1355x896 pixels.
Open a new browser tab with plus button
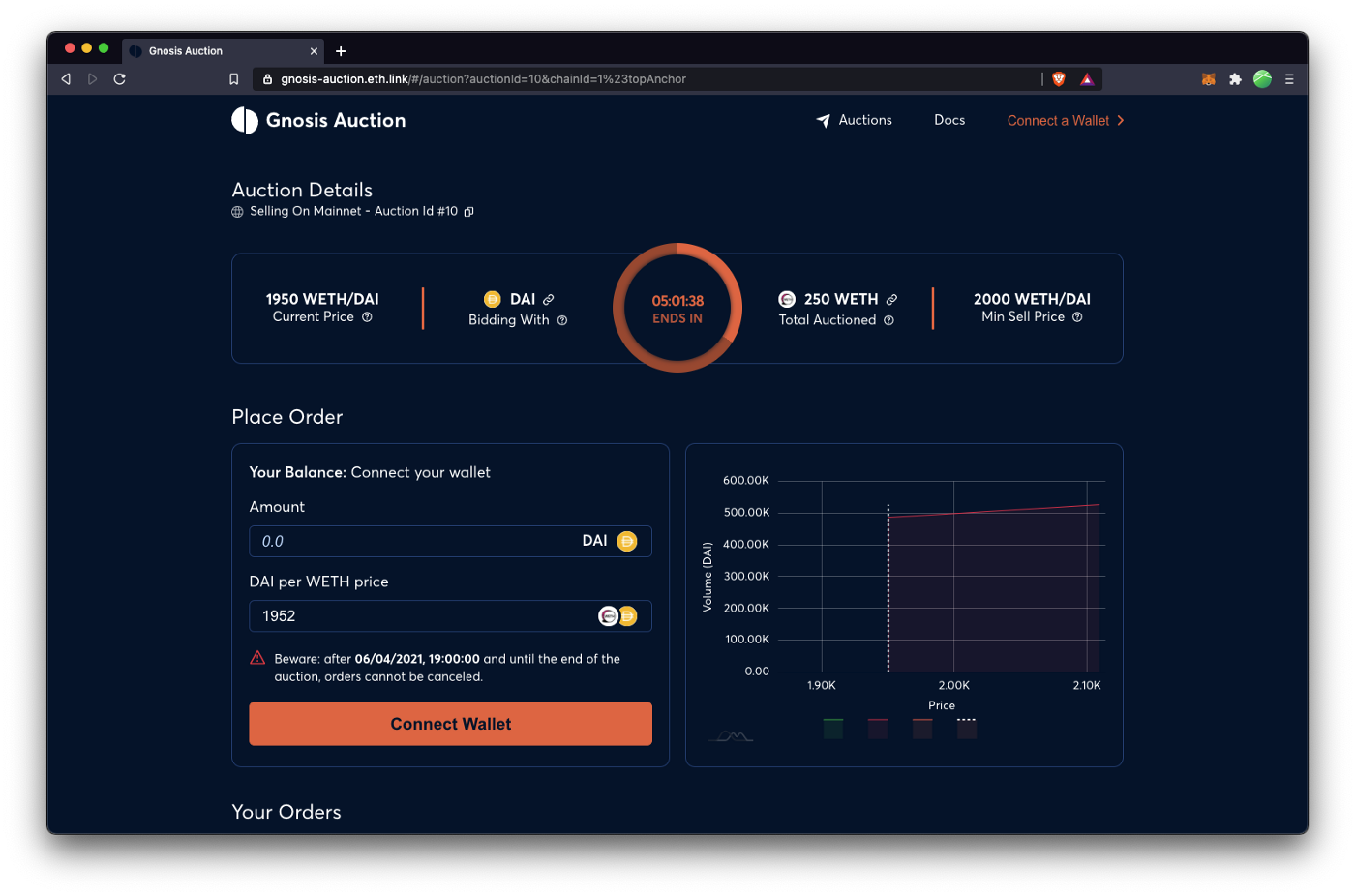click(x=341, y=51)
